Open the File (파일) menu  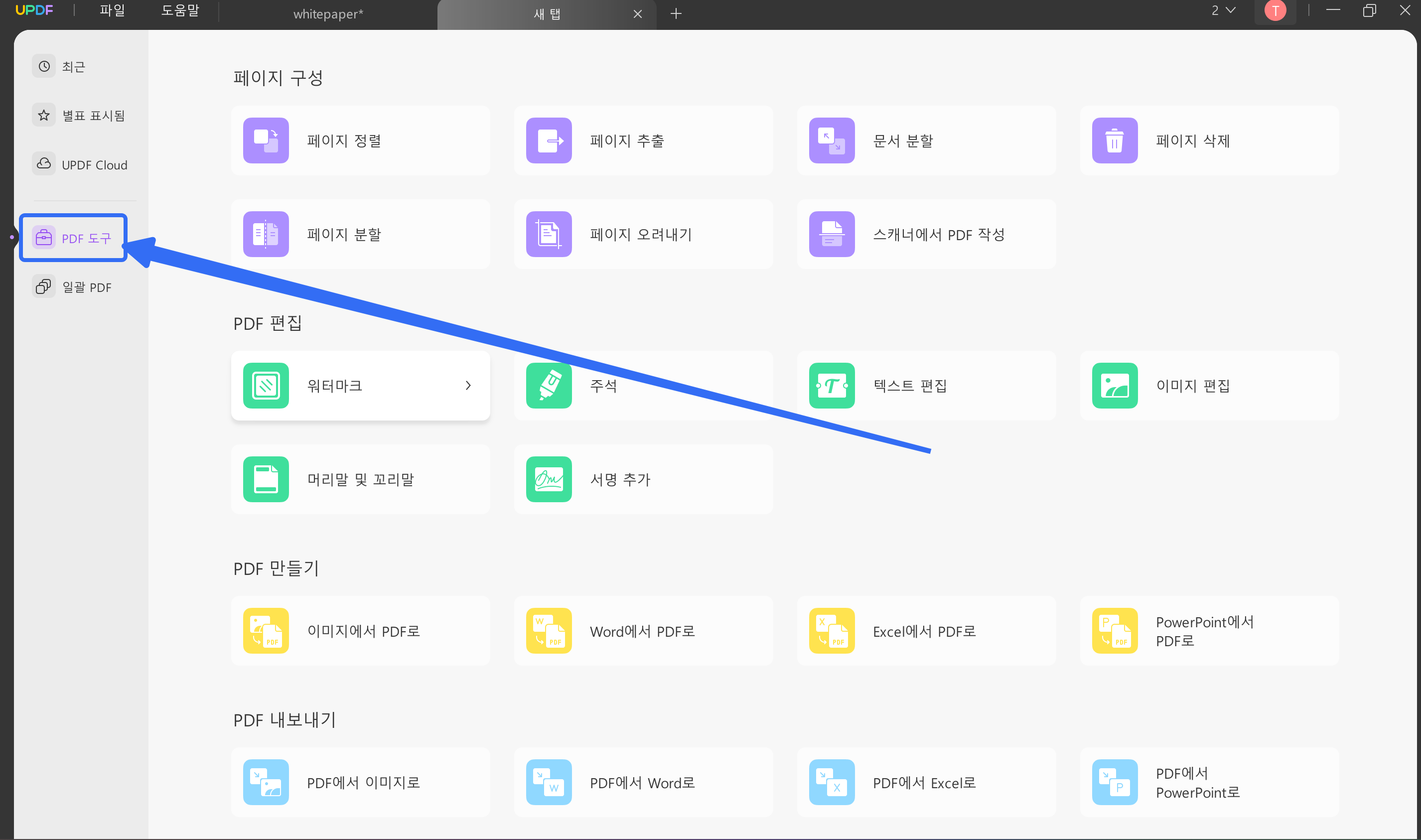click(x=112, y=10)
